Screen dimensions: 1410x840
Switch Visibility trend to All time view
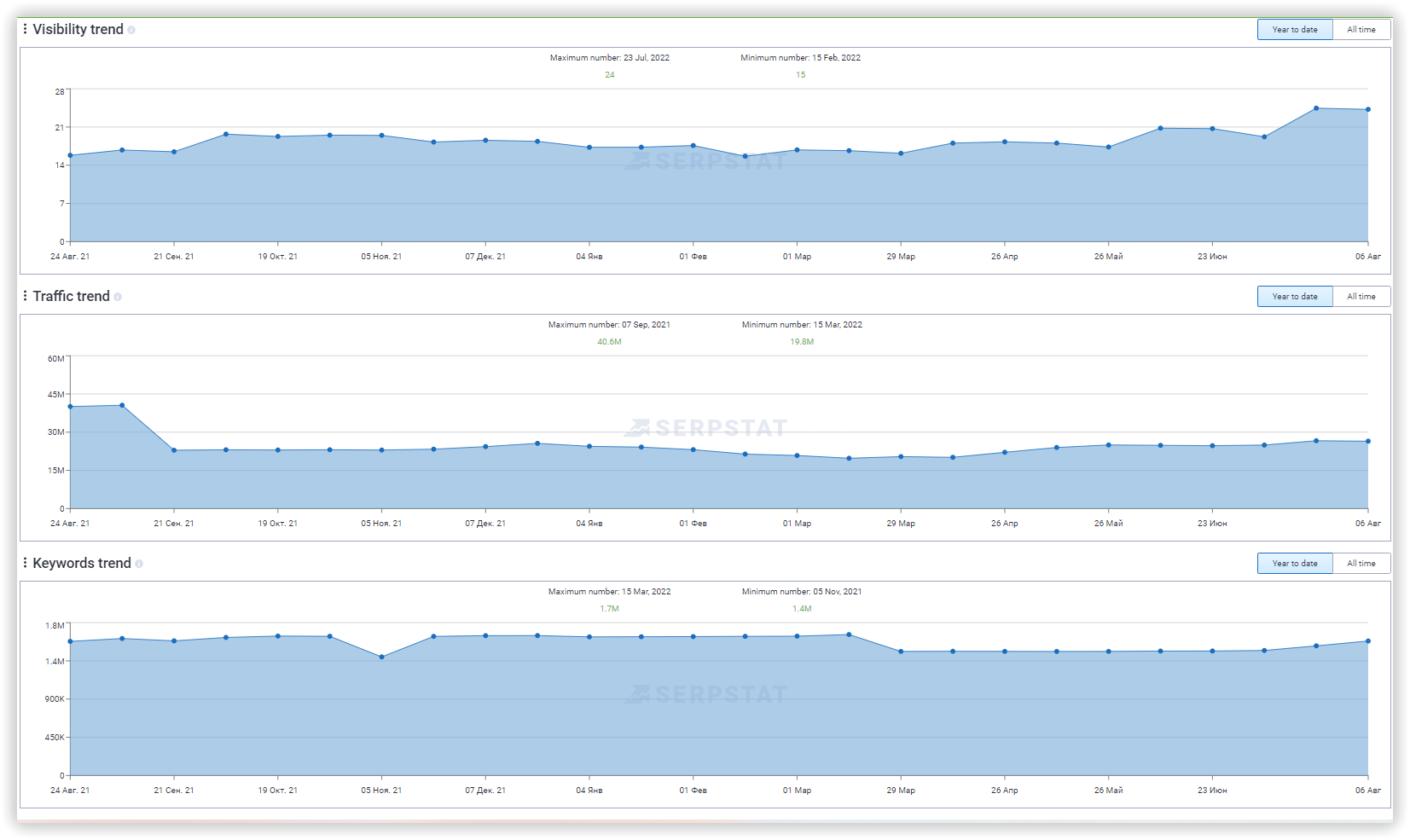point(1361,29)
